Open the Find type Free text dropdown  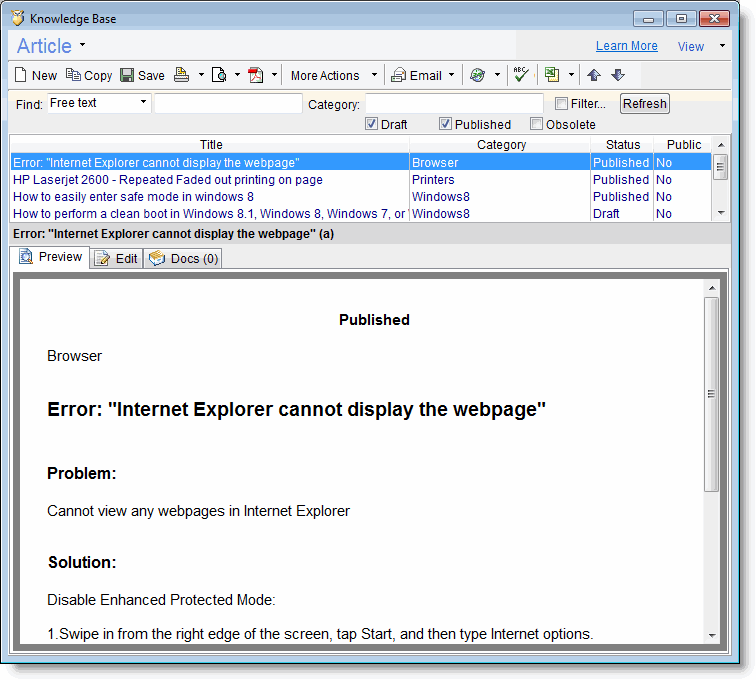click(x=143, y=103)
